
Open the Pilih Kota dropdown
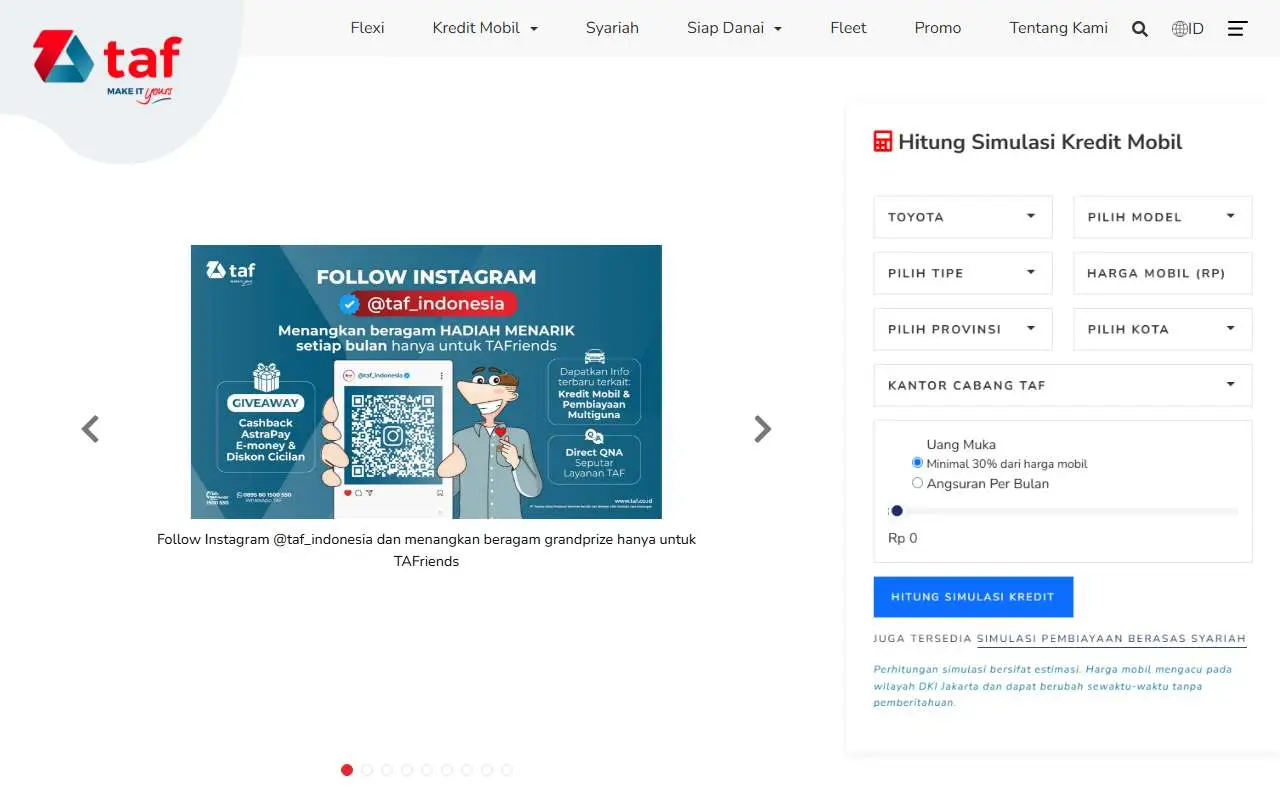pos(1163,329)
